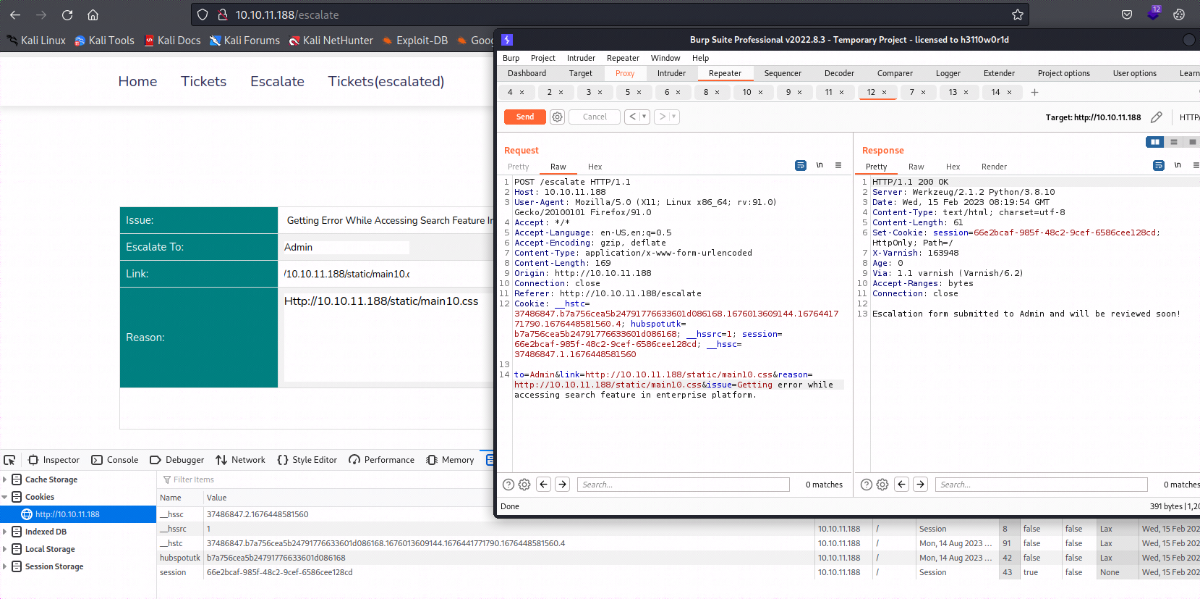Click the Firefox URL address bar
Image resolution: width=1200 pixels, height=599 pixels.
(x=609, y=15)
